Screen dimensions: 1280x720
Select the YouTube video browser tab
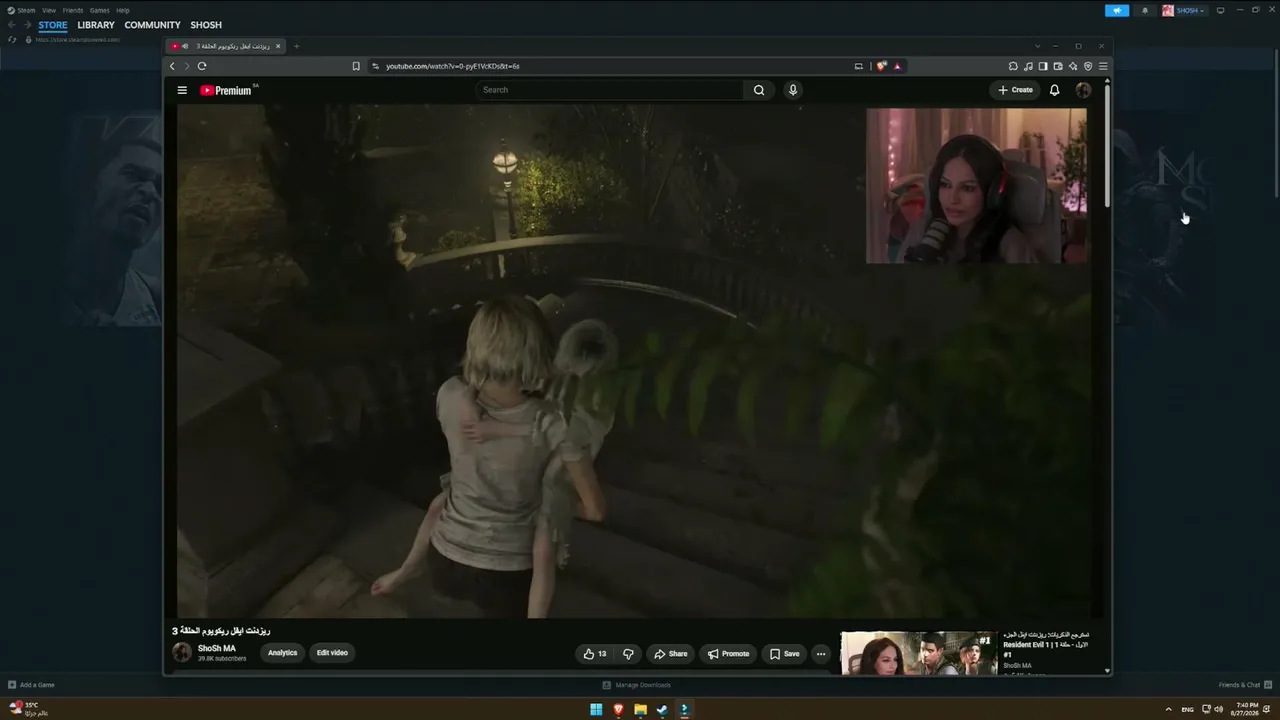pyautogui.click(x=227, y=46)
